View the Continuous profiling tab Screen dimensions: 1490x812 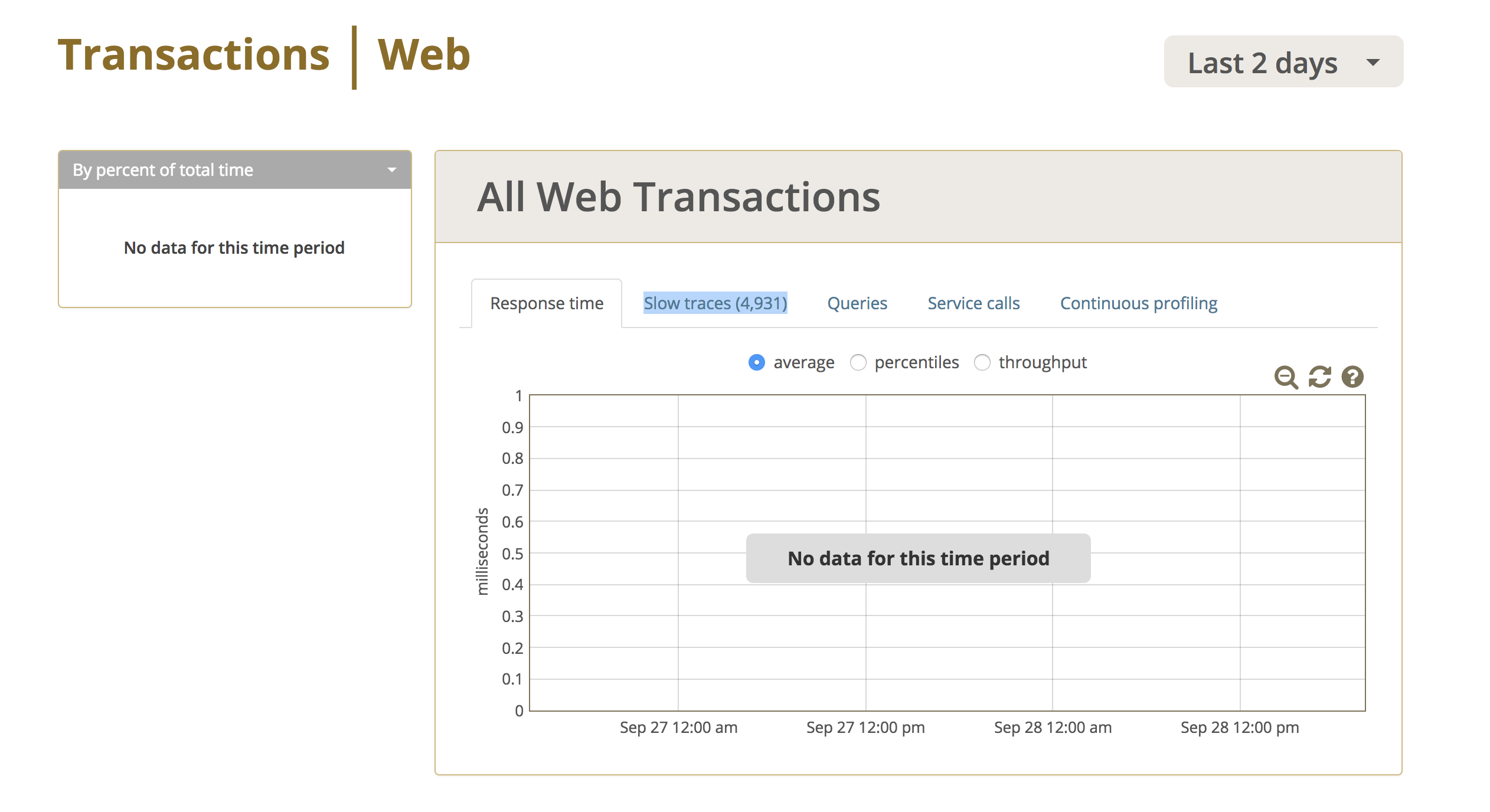(1138, 303)
